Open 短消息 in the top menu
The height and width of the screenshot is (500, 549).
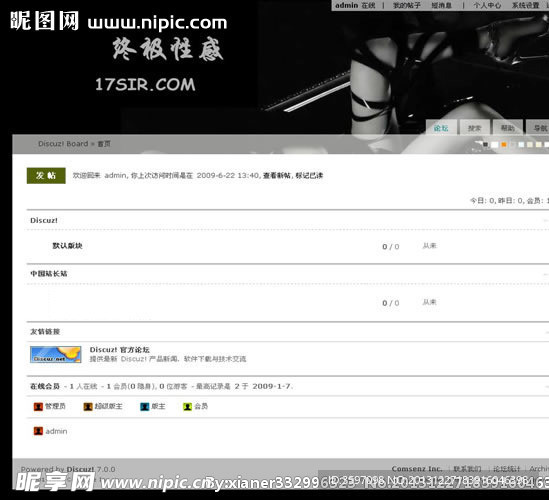441,5
